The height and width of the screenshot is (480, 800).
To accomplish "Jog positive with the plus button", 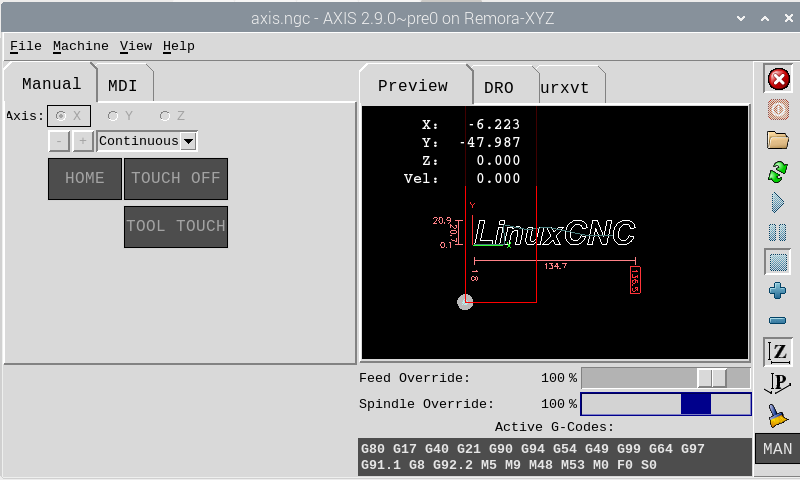I will (83, 141).
